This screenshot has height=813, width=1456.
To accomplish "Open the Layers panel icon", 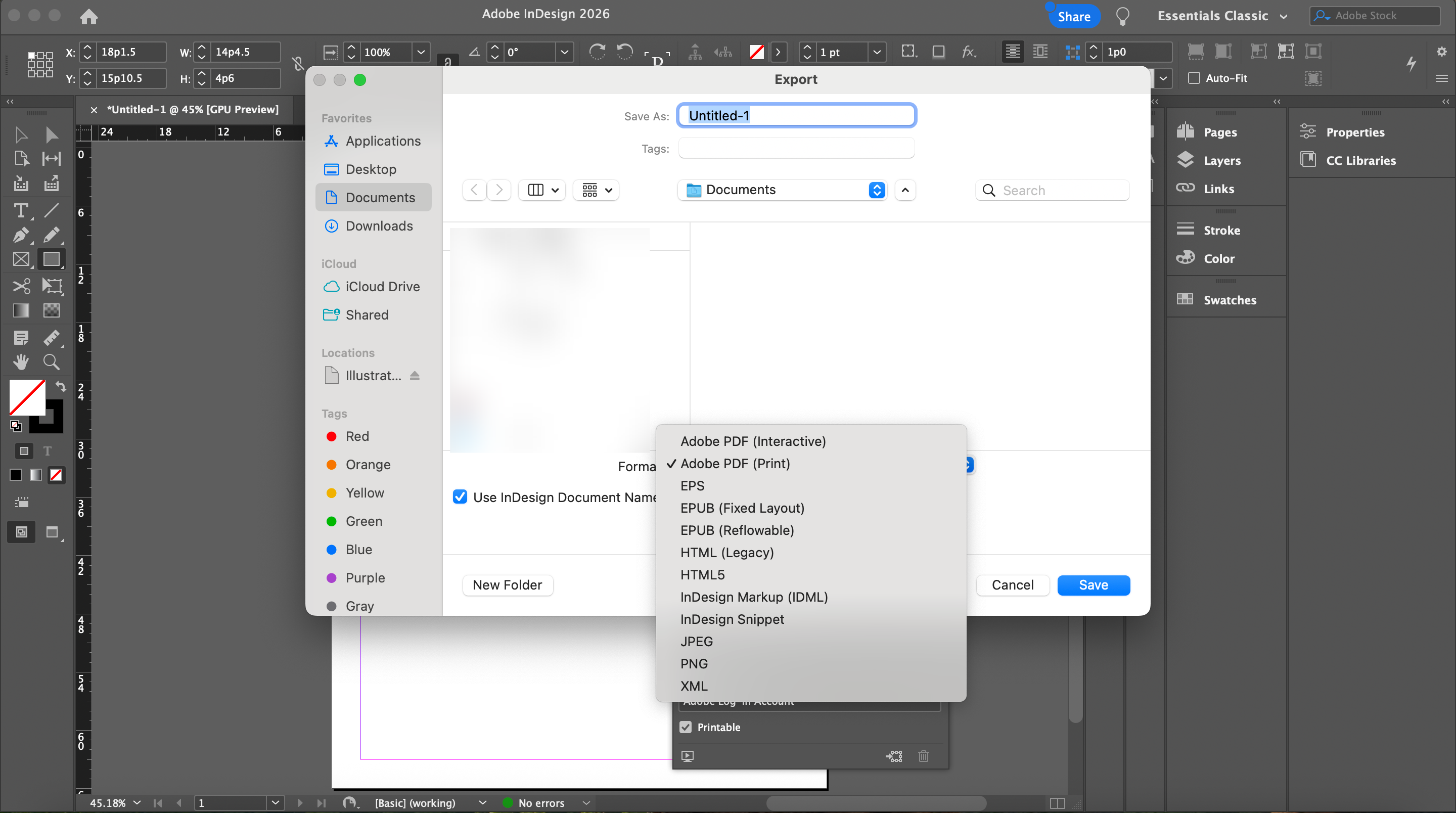I will pyautogui.click(x=1185, y=161).
